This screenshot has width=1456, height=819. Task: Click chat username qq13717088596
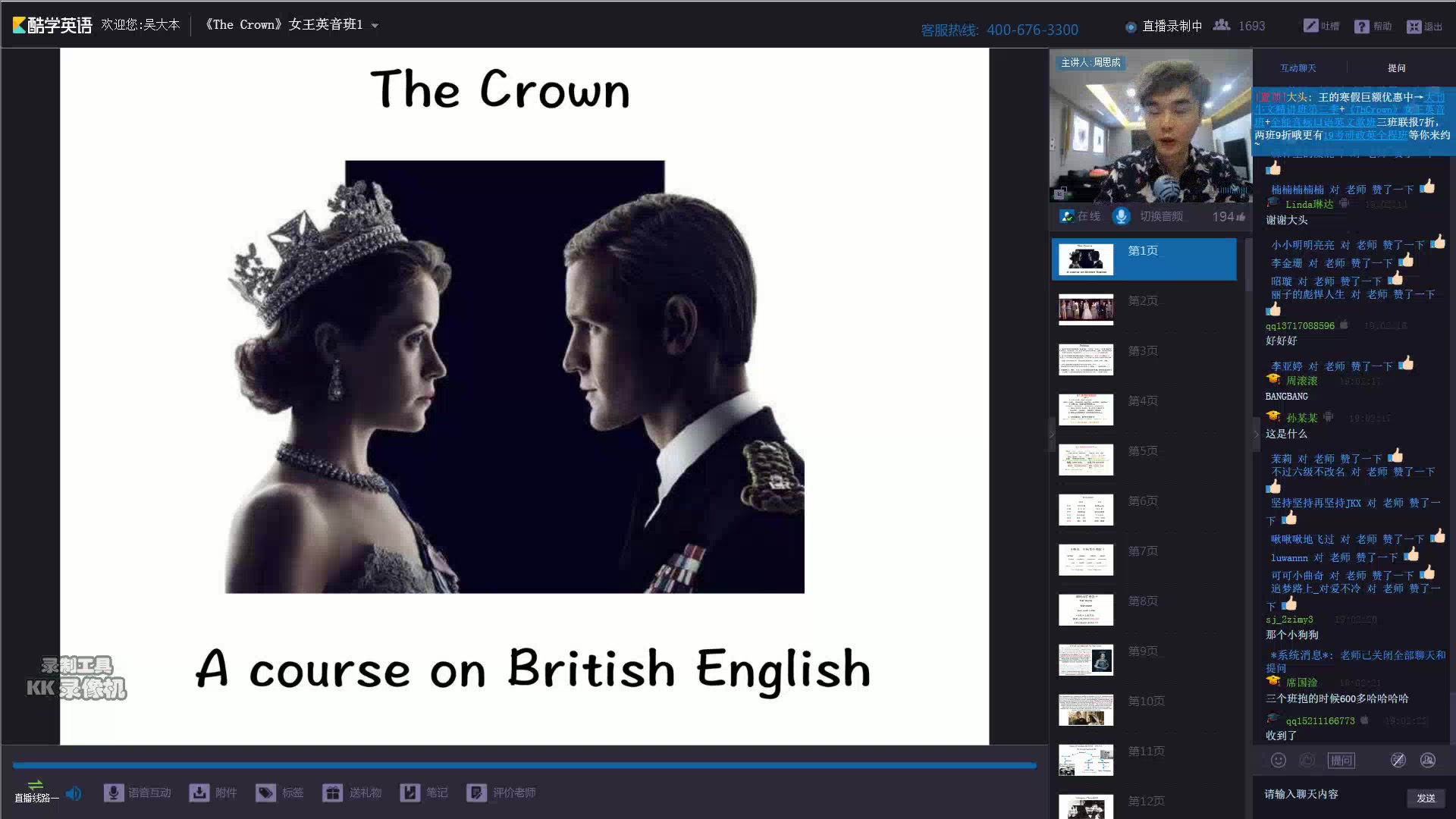[1300, 326]
